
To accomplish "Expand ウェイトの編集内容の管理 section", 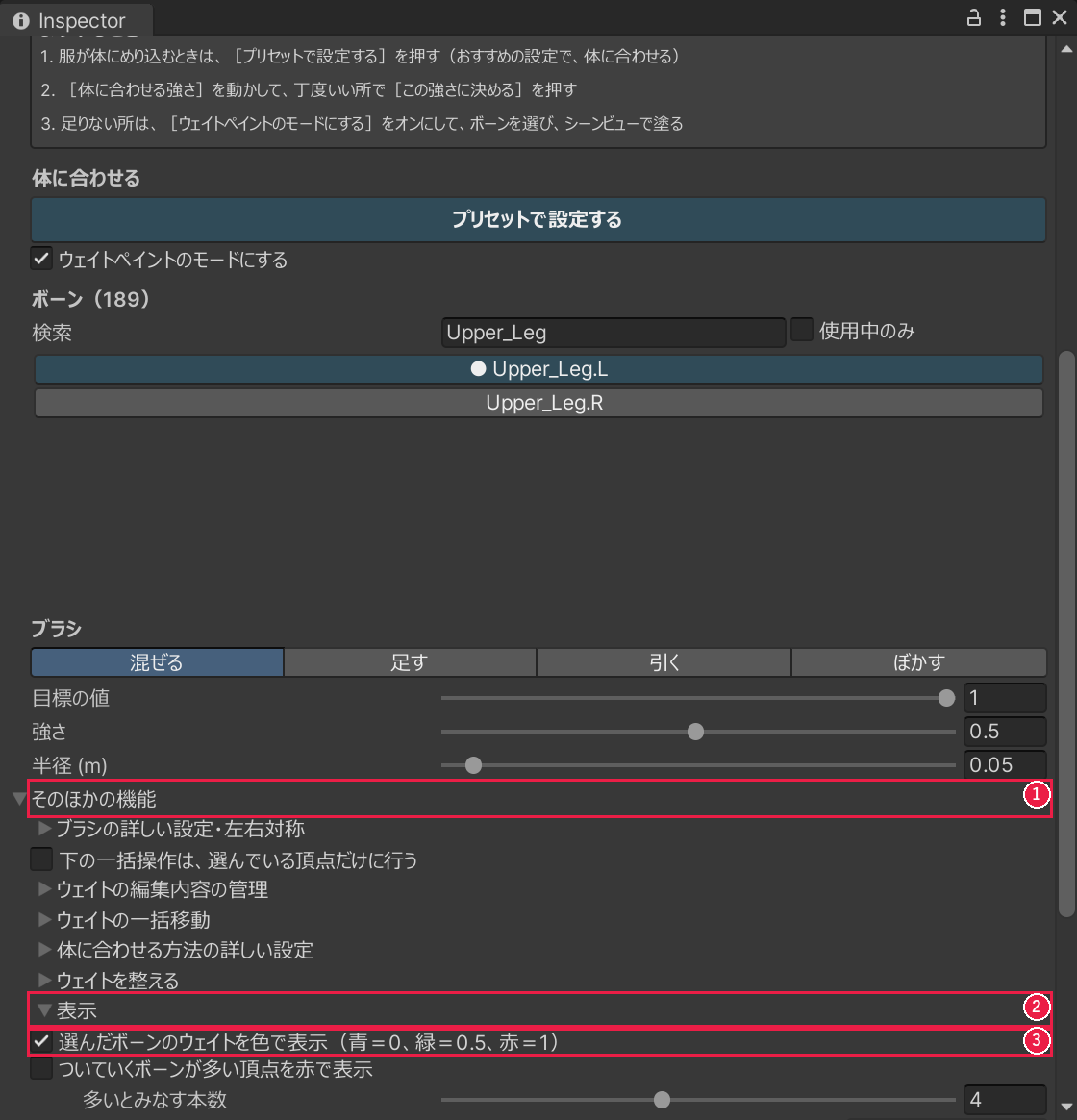I will click(x=44, y=889).
